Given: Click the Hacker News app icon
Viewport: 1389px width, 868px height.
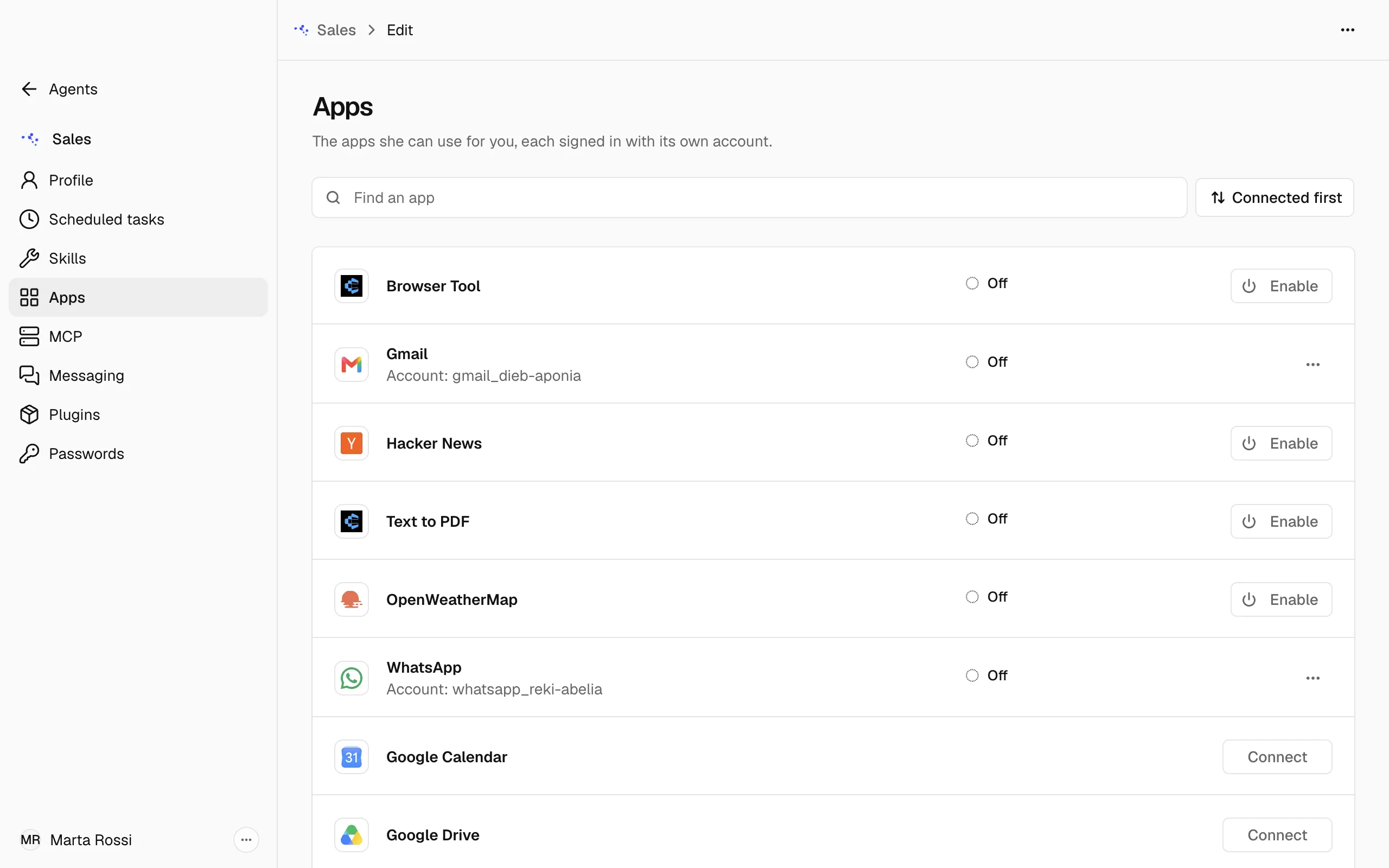Looking at the screenshot, I should pos(352,443).
